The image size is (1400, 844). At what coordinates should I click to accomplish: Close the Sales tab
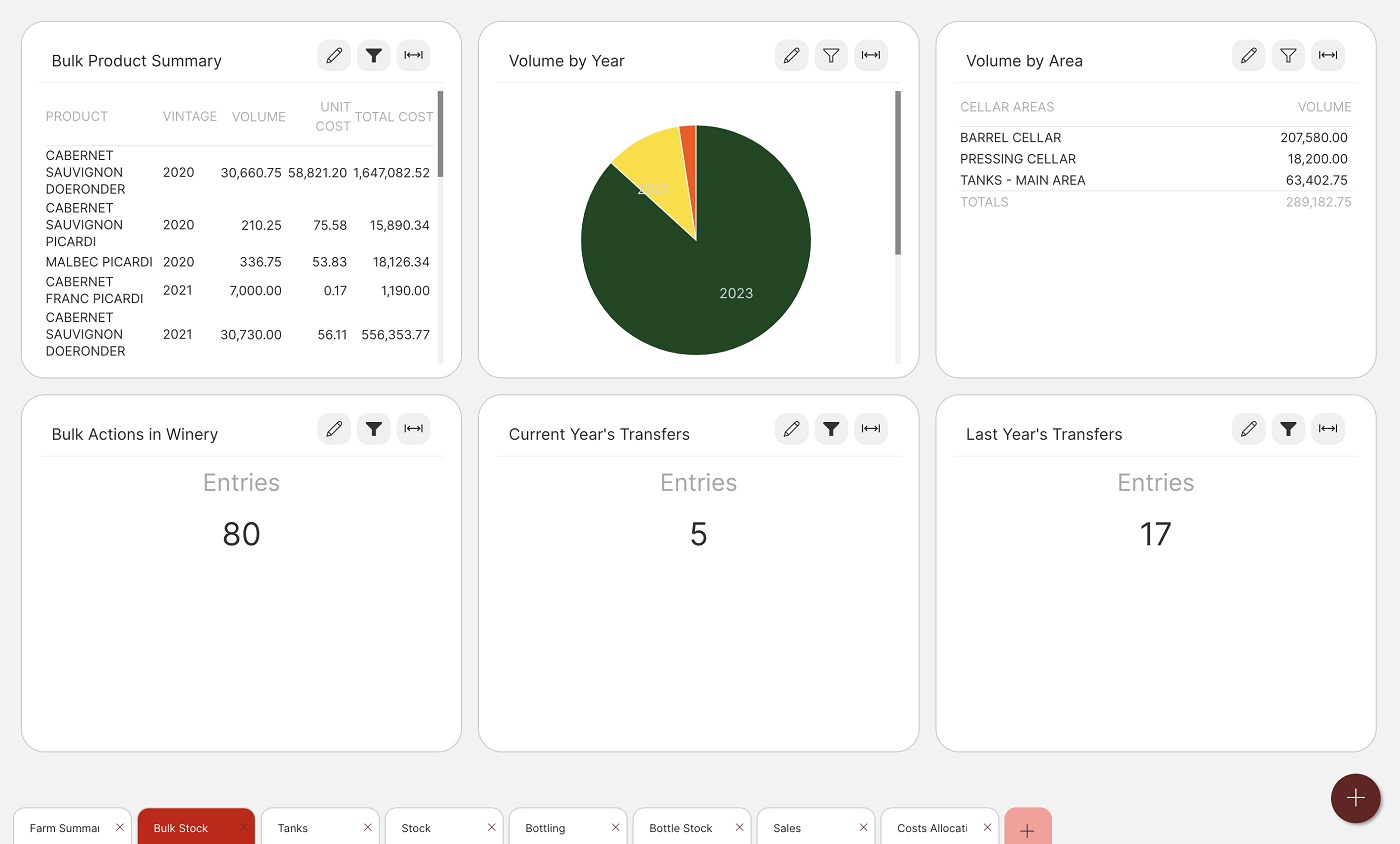pyautogui.click(x=863, y=827)
